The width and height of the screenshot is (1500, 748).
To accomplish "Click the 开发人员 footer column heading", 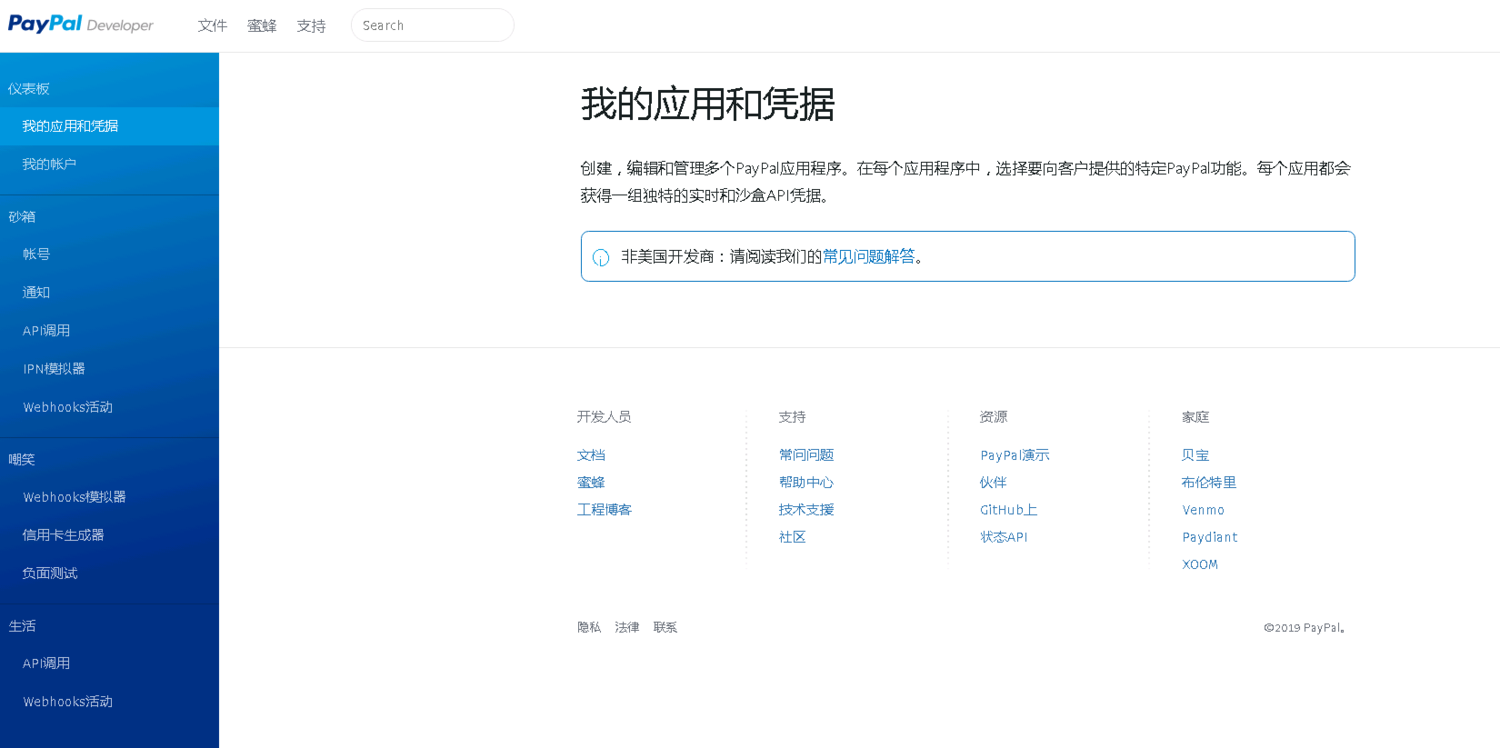I will point(604,417).
